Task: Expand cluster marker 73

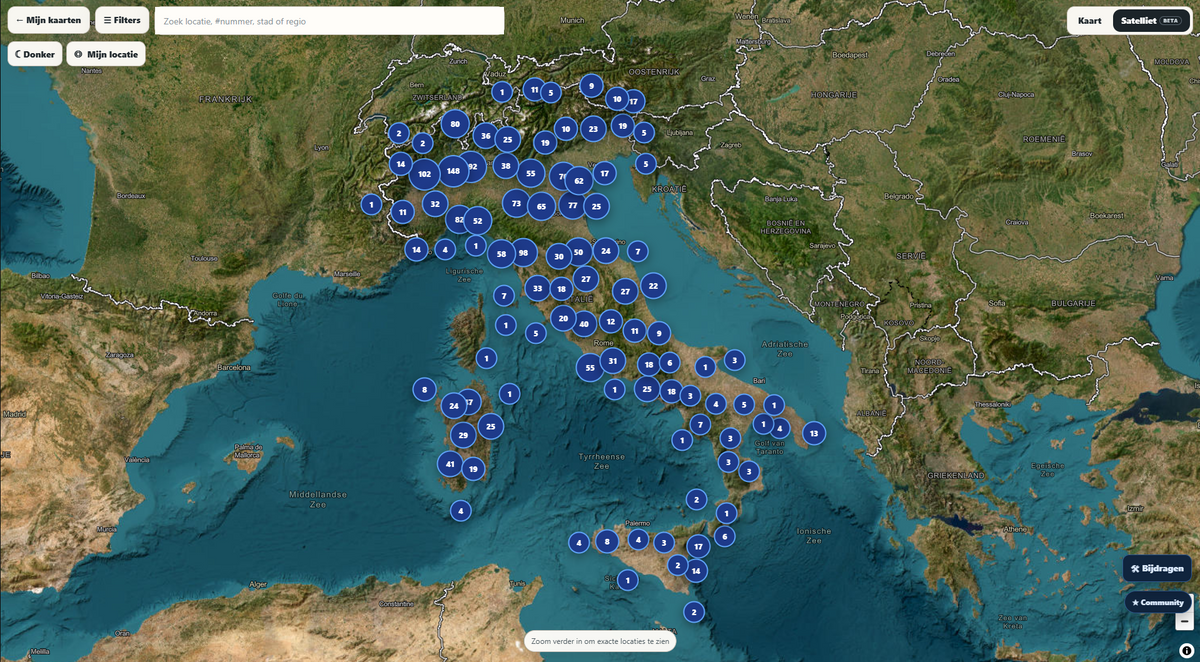Action: 516,204
